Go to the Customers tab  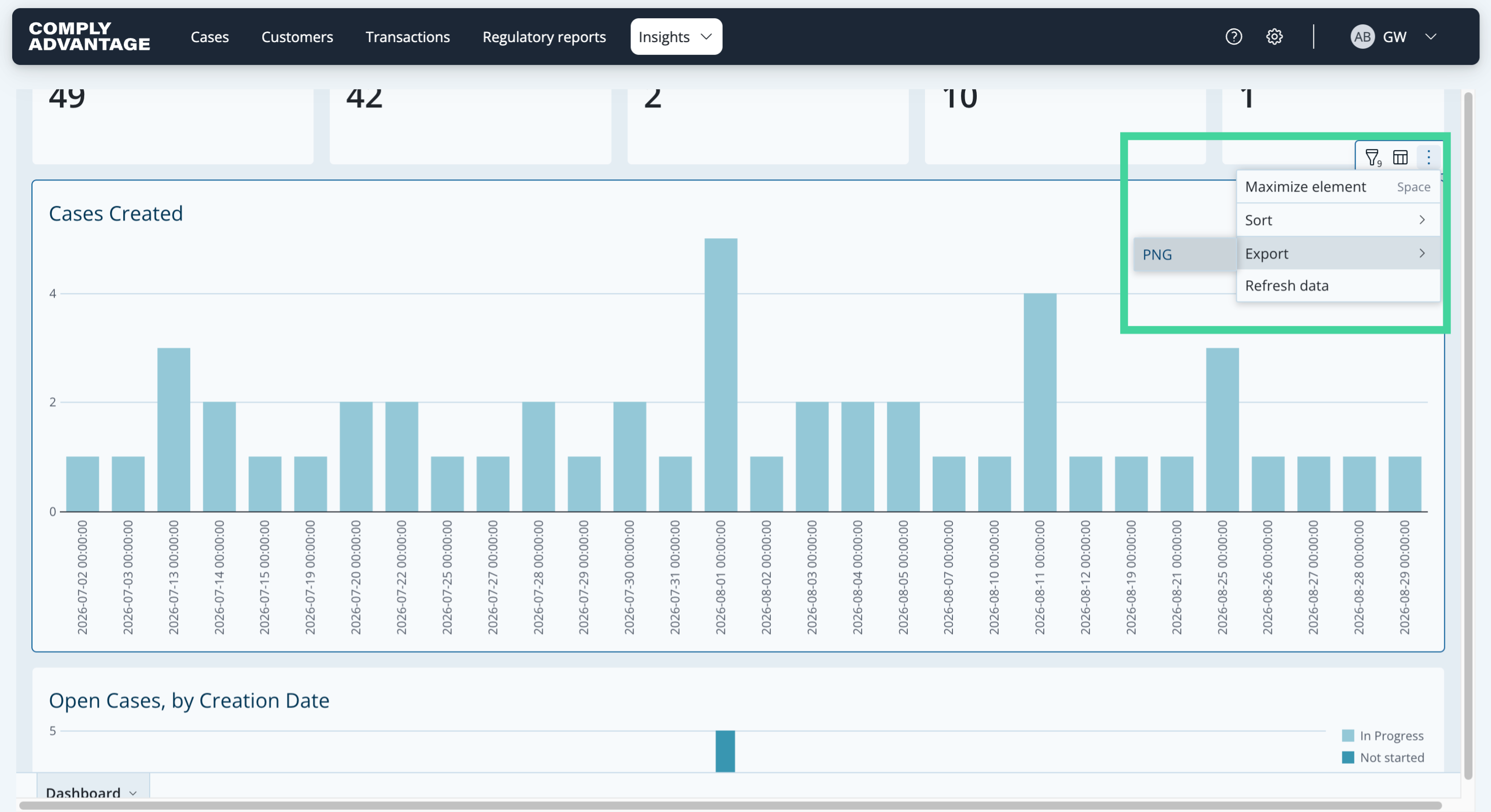297,37
